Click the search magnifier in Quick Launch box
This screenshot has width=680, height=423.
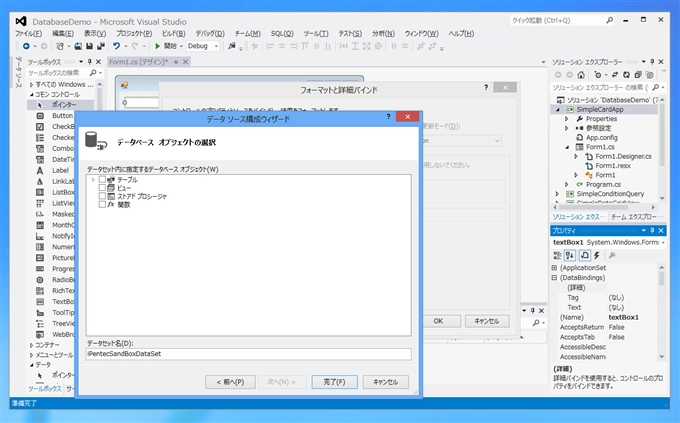tap(609, 20)
